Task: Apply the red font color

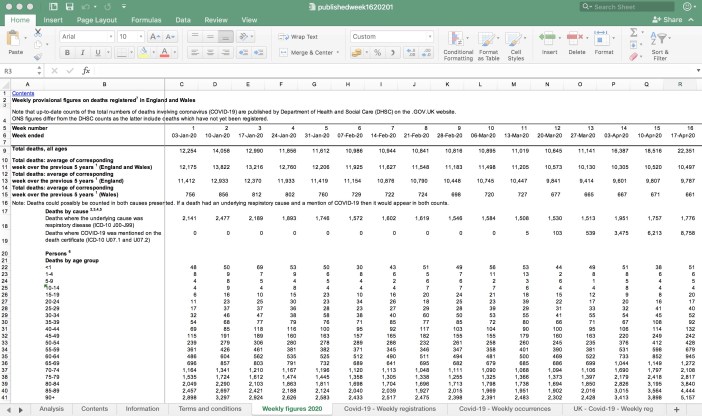Action: [x=164, y=53]
